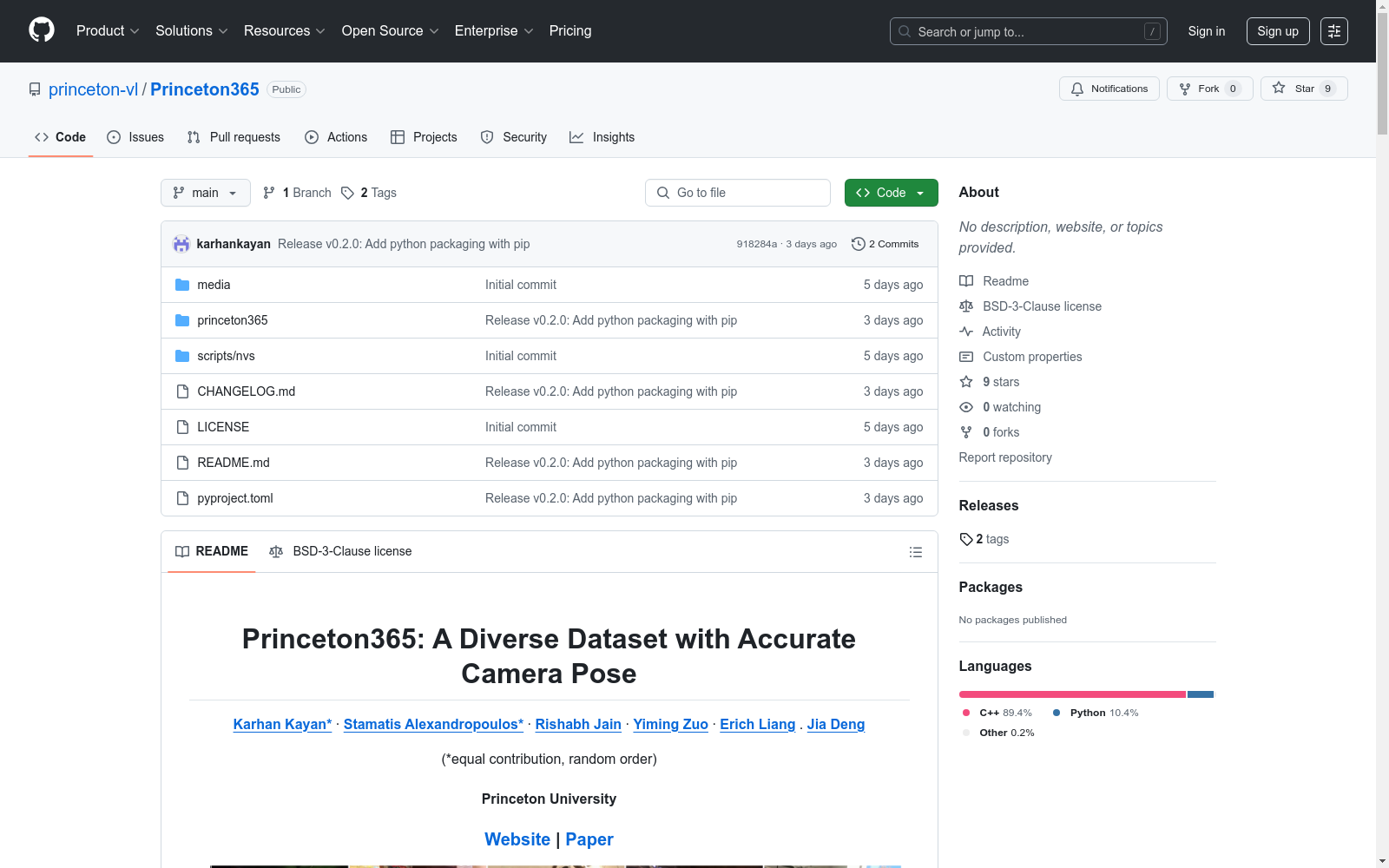Click the CHANGELOG.md file icon
Screen dimensions: 1389x868
coord(182,391)
